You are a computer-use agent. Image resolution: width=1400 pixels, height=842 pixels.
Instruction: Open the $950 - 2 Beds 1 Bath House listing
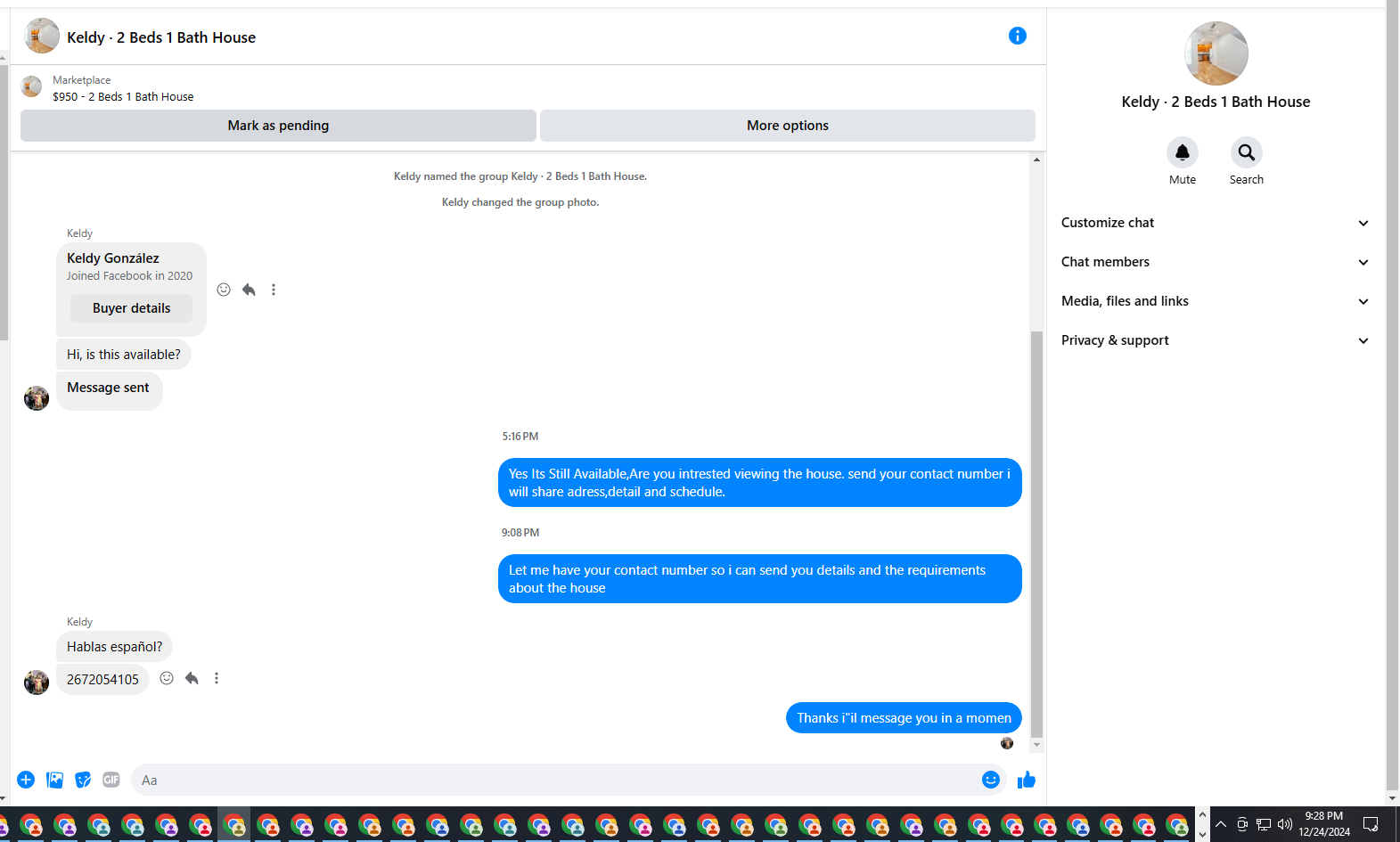123,97
